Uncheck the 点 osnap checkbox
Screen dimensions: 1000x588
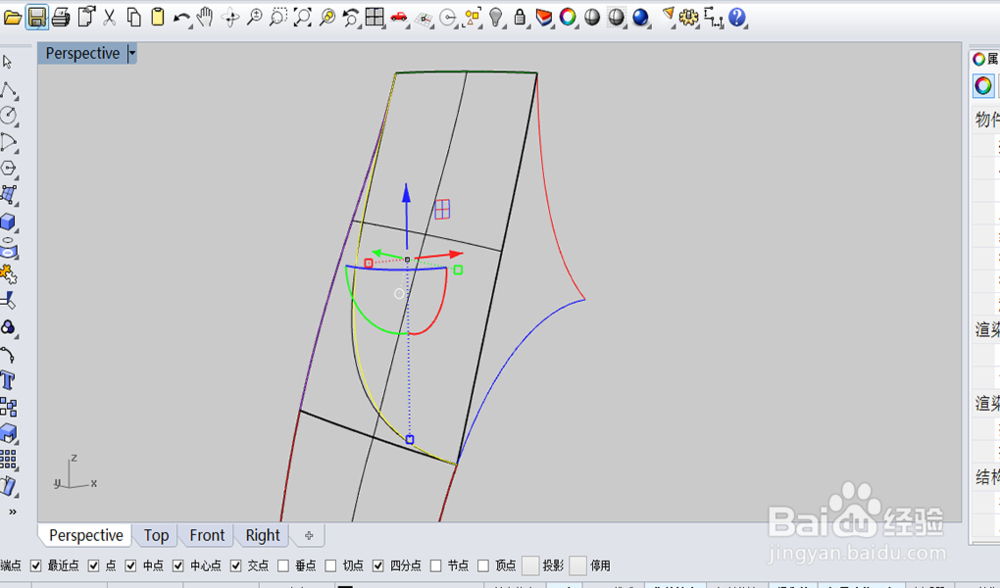(93, 566)
